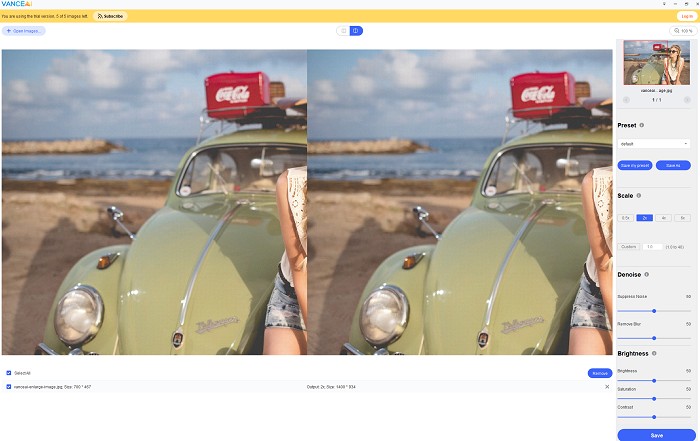Open images with Open Images button
Screen dimensions: 700x441
pyautogui.click(x=24, y=31)
